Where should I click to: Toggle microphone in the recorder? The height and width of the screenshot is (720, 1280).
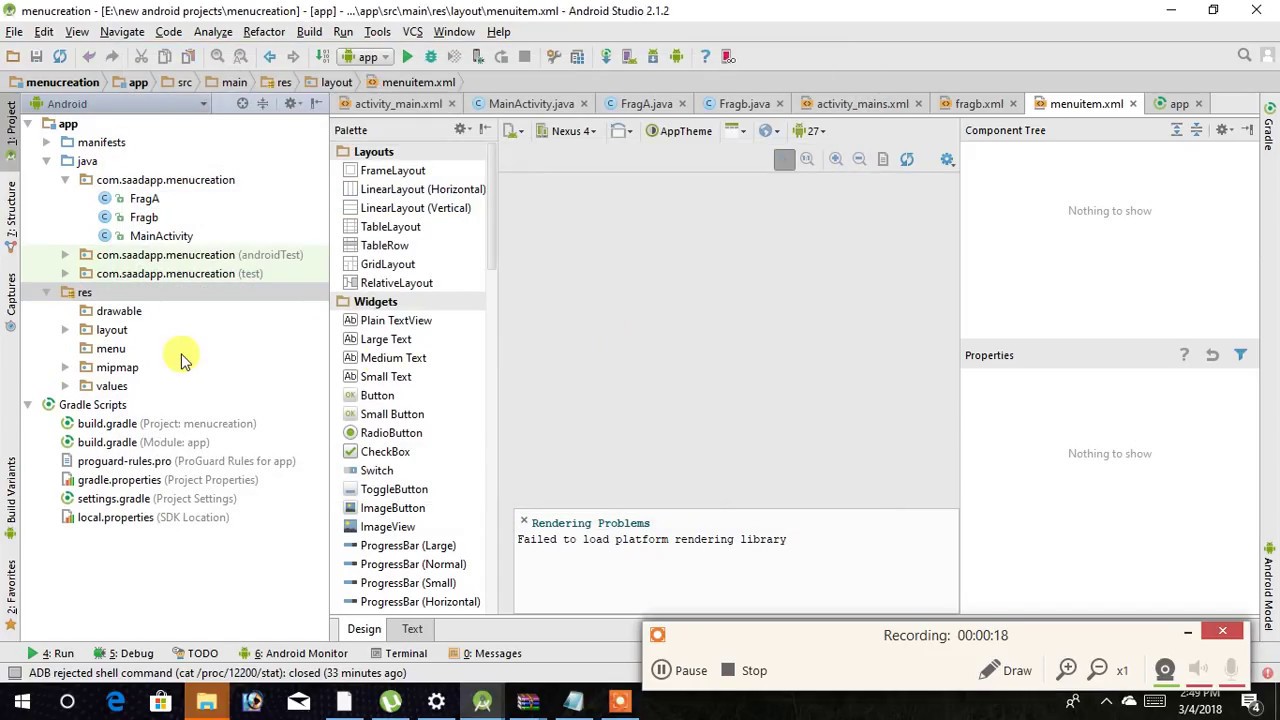coord(1231,670)
